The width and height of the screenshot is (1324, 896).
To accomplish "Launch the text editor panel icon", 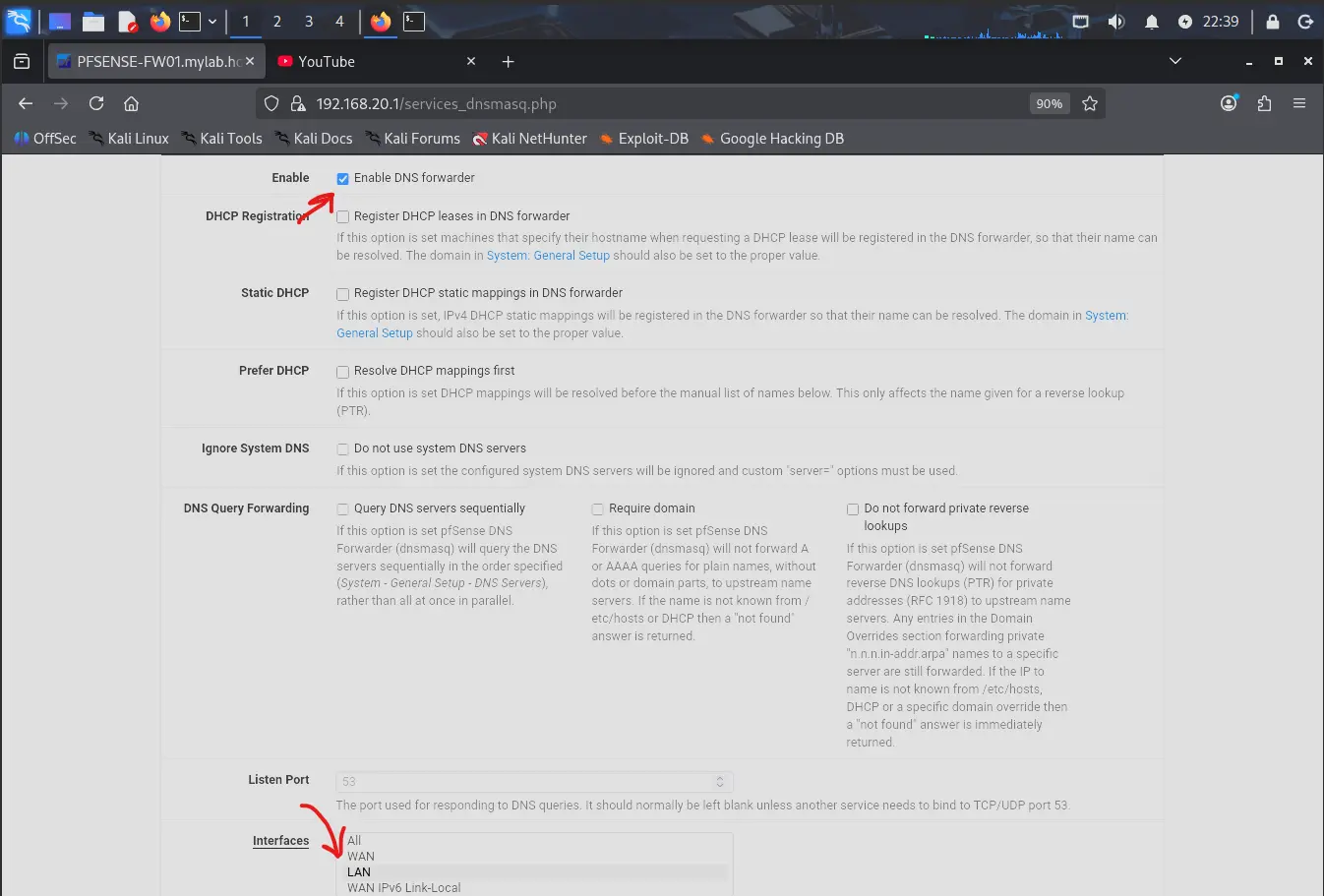I will 127,21.
